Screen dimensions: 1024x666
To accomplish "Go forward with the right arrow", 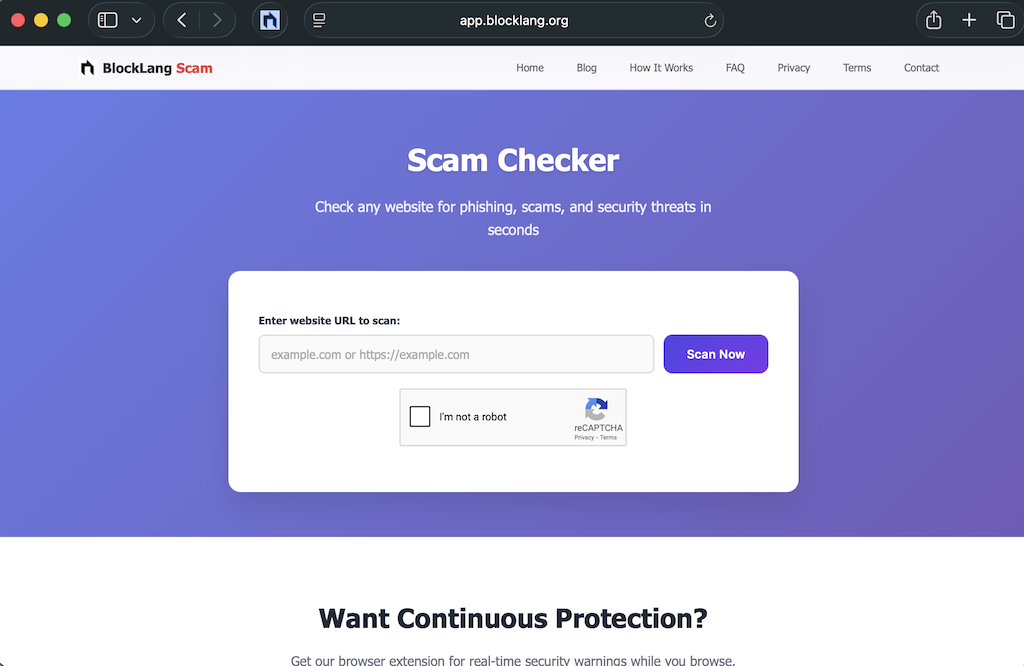I will (217, 20).
